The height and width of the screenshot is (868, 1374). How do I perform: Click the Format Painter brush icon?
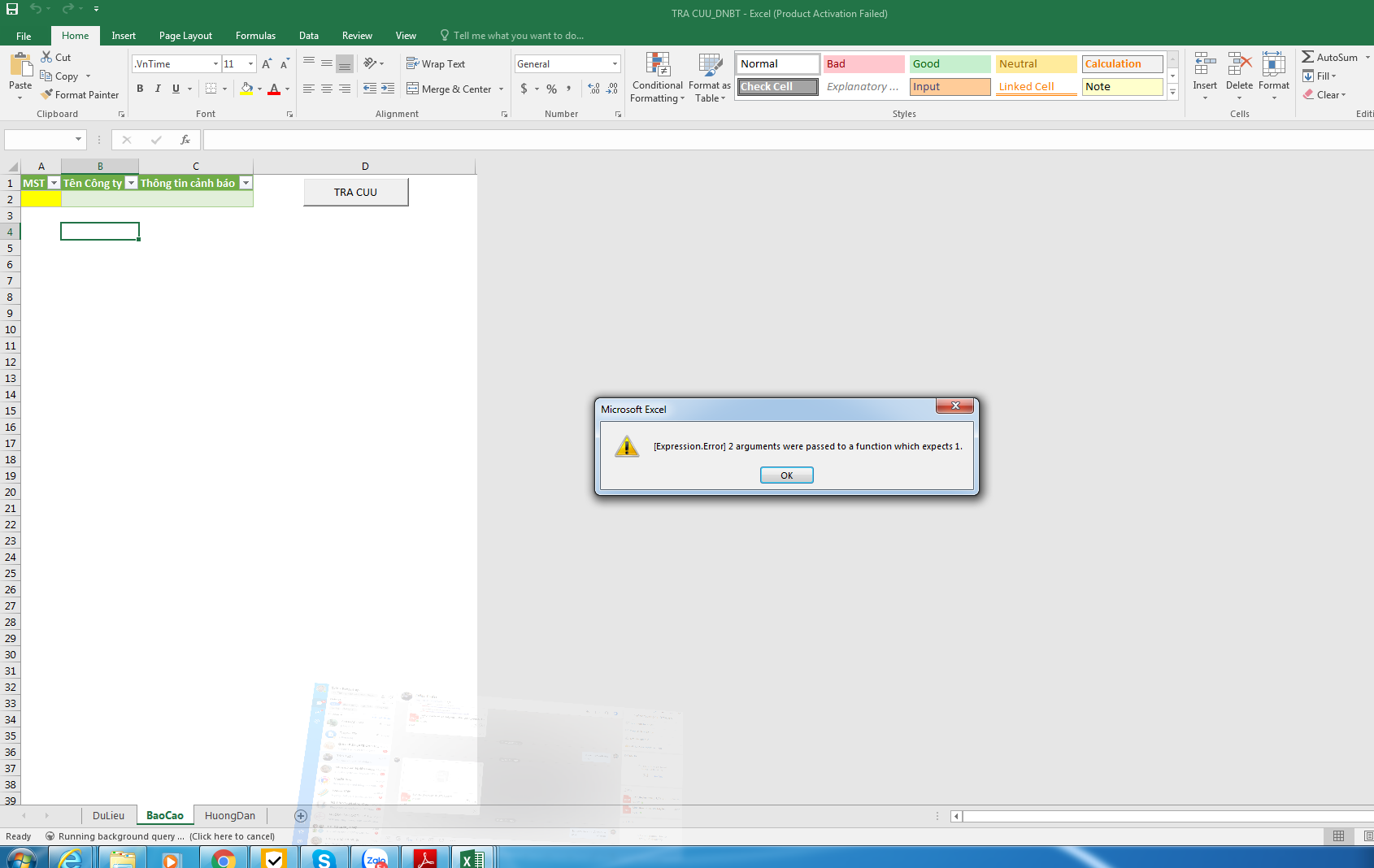pyautogui.click(x=47, y=95)
